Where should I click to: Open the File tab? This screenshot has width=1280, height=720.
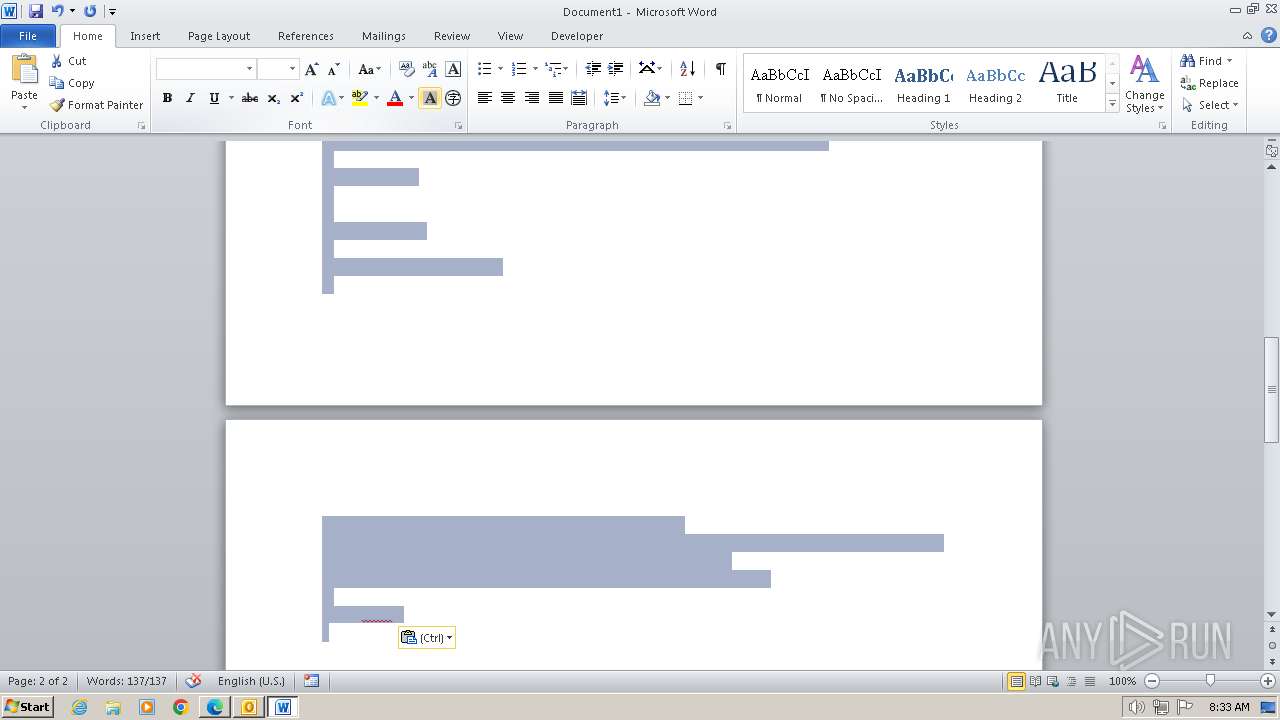(28, 36)
